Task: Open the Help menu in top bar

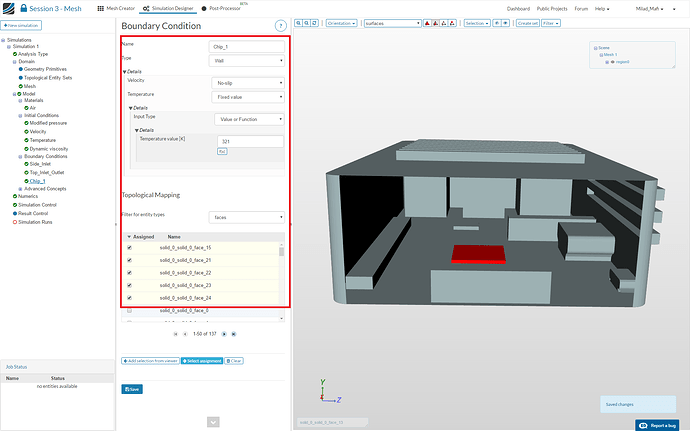Action: pyautogui.click(x=601, y=8)
